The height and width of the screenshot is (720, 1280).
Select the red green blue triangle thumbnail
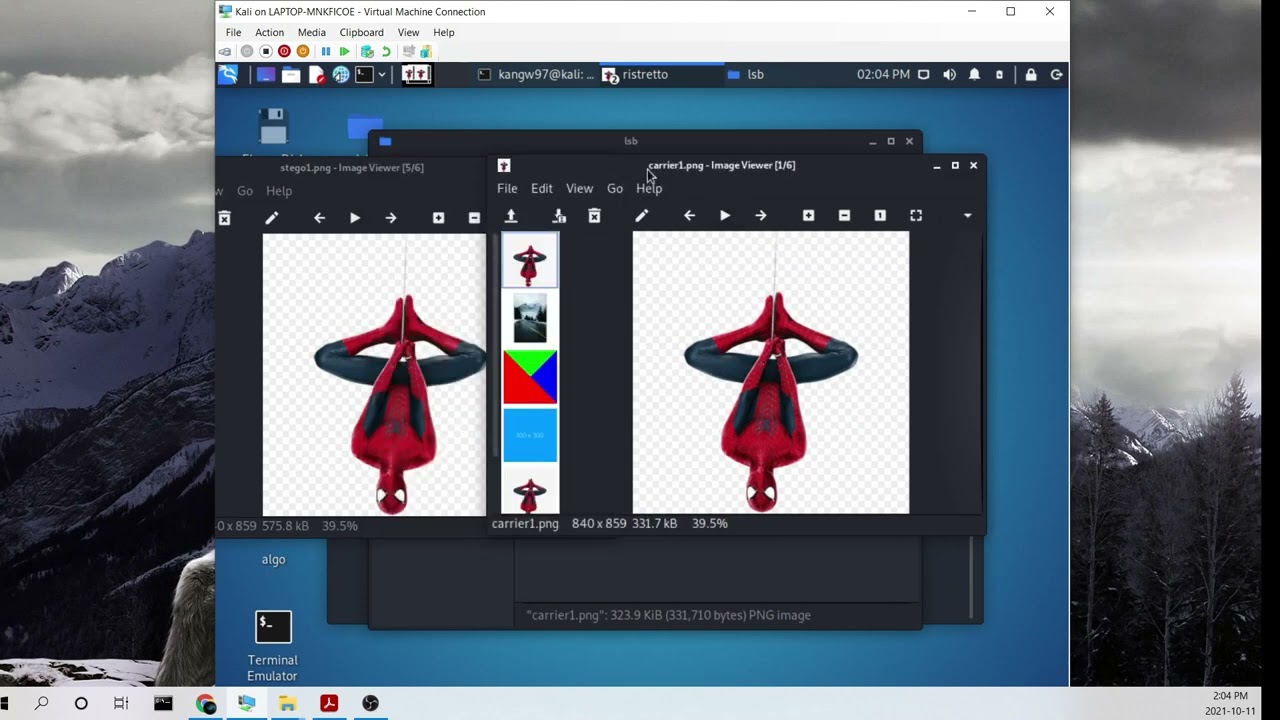(x=530, y=377)
